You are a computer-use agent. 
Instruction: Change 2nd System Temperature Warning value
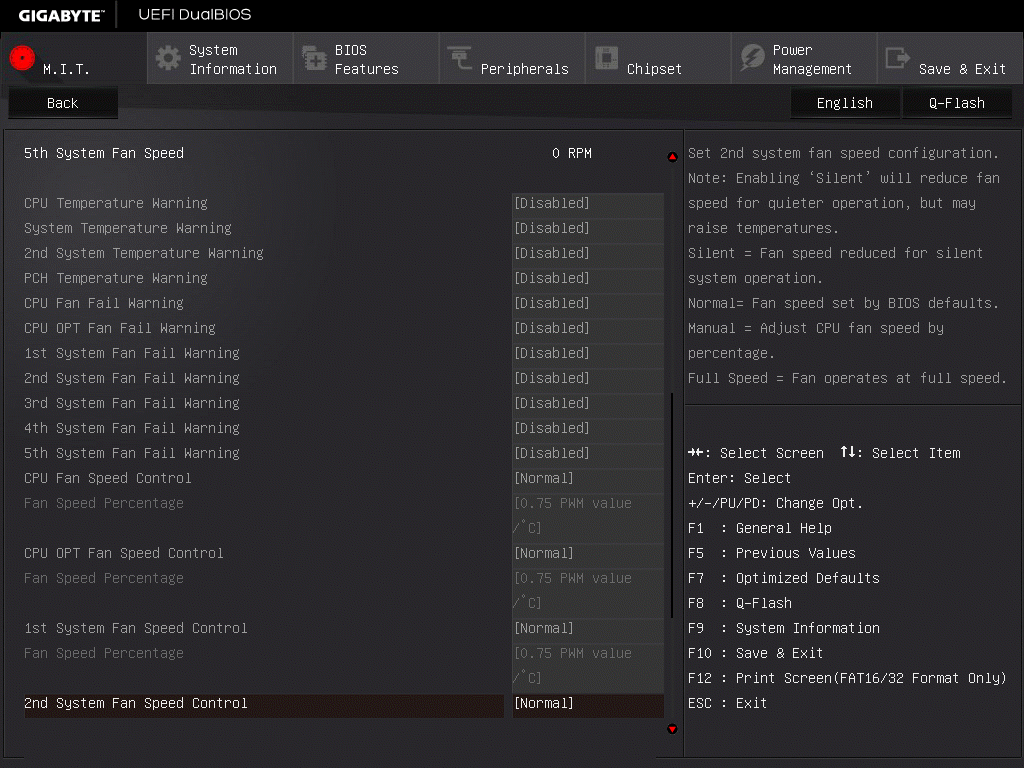[x=588, y=253]
